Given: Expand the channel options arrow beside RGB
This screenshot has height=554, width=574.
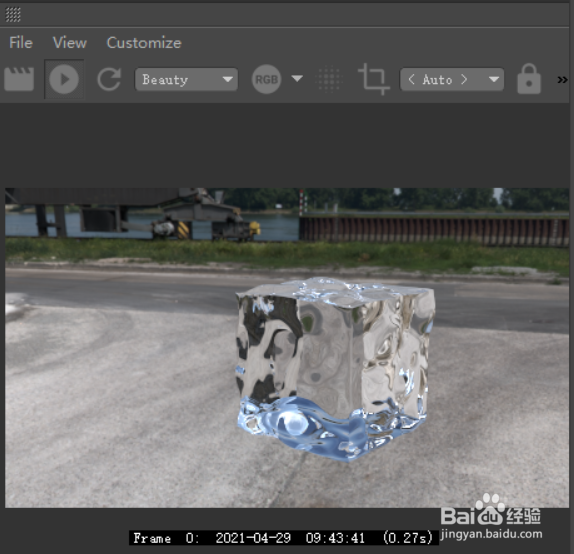Looking at the screenshot, I should tap(297, 78).
